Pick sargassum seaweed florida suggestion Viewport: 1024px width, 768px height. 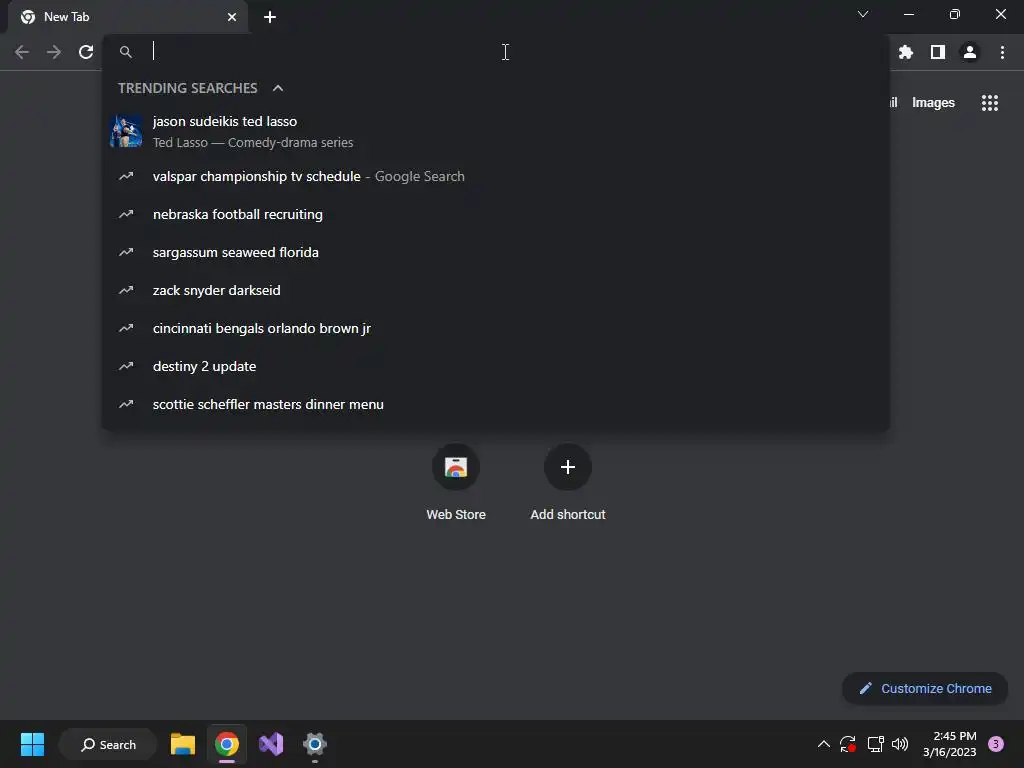click(496, 252)
